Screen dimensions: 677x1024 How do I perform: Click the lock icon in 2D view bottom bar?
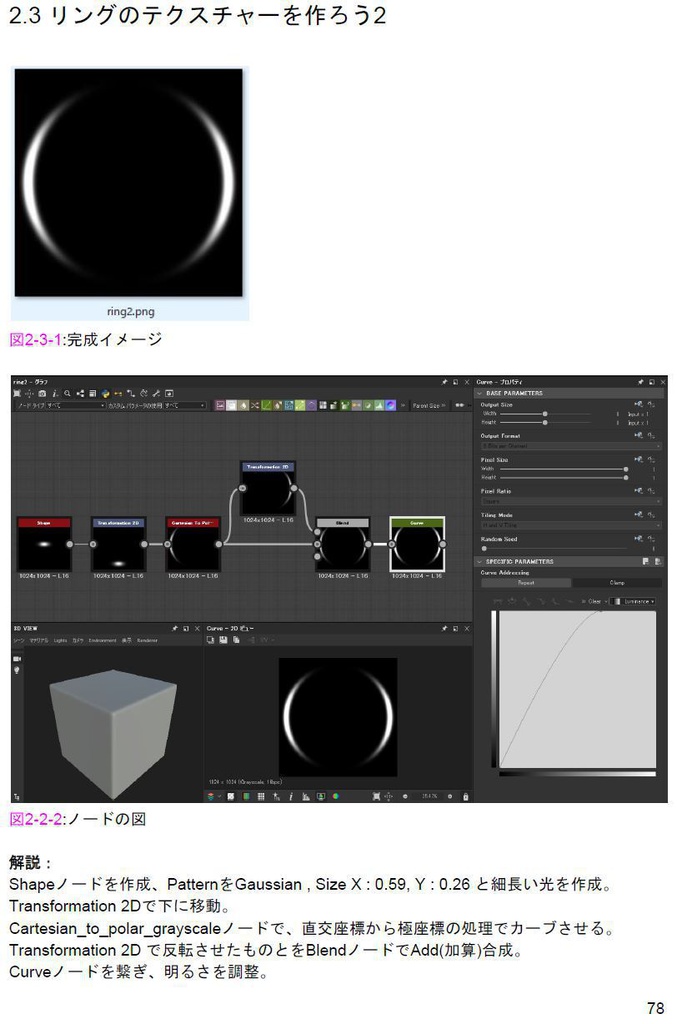click(465, 797)
